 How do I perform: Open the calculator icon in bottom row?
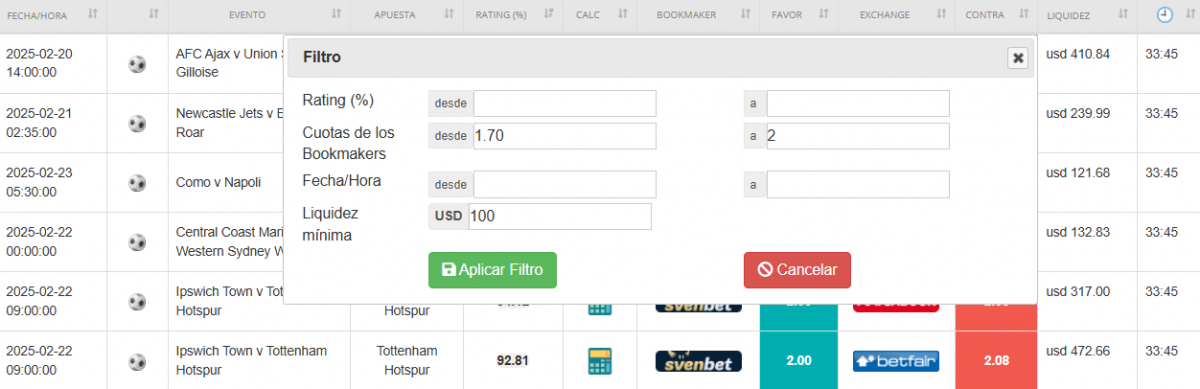point(599,361)
